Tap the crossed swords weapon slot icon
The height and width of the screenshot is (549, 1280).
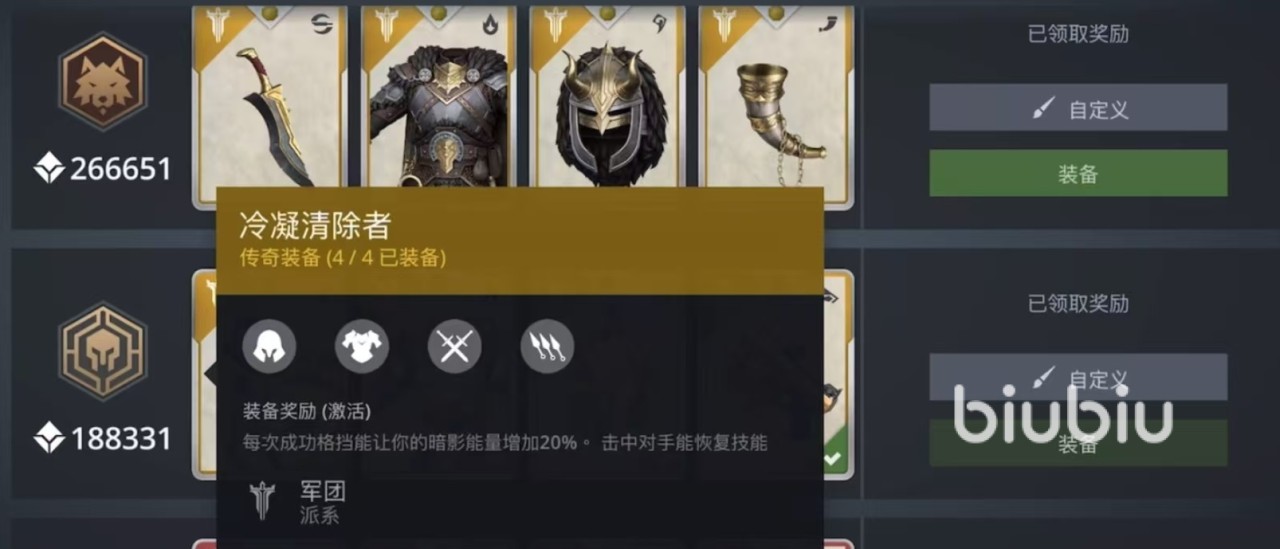click(455, 347)
